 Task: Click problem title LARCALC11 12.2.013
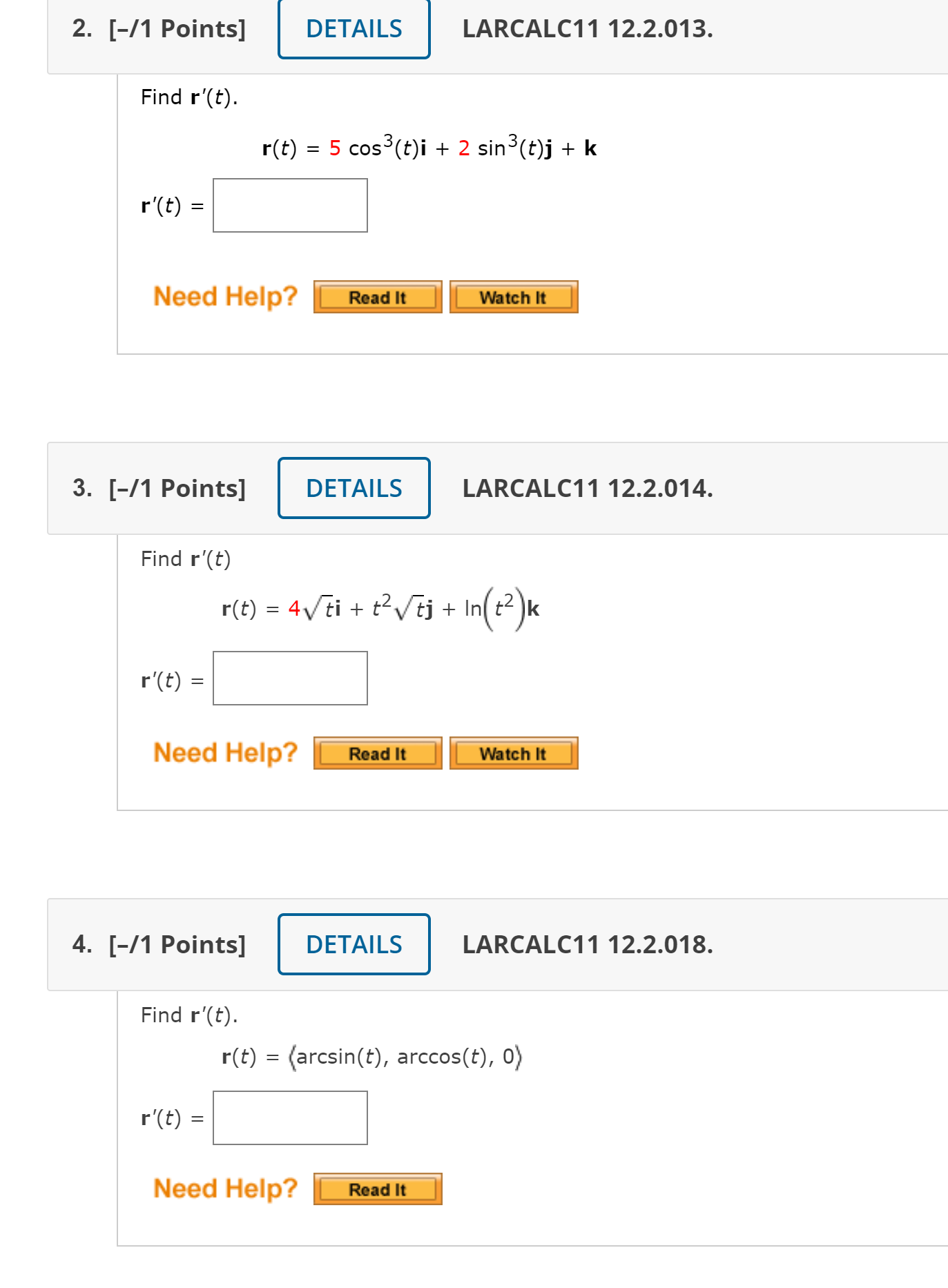(x=586, y=29)
